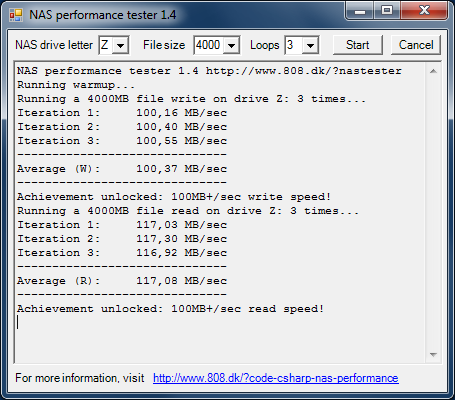The width and height of the screenshot is (455, 400).
Task: Click 'Achievement unlocked: 100MB+/sec read speed!' line
Action: point(170,309)
